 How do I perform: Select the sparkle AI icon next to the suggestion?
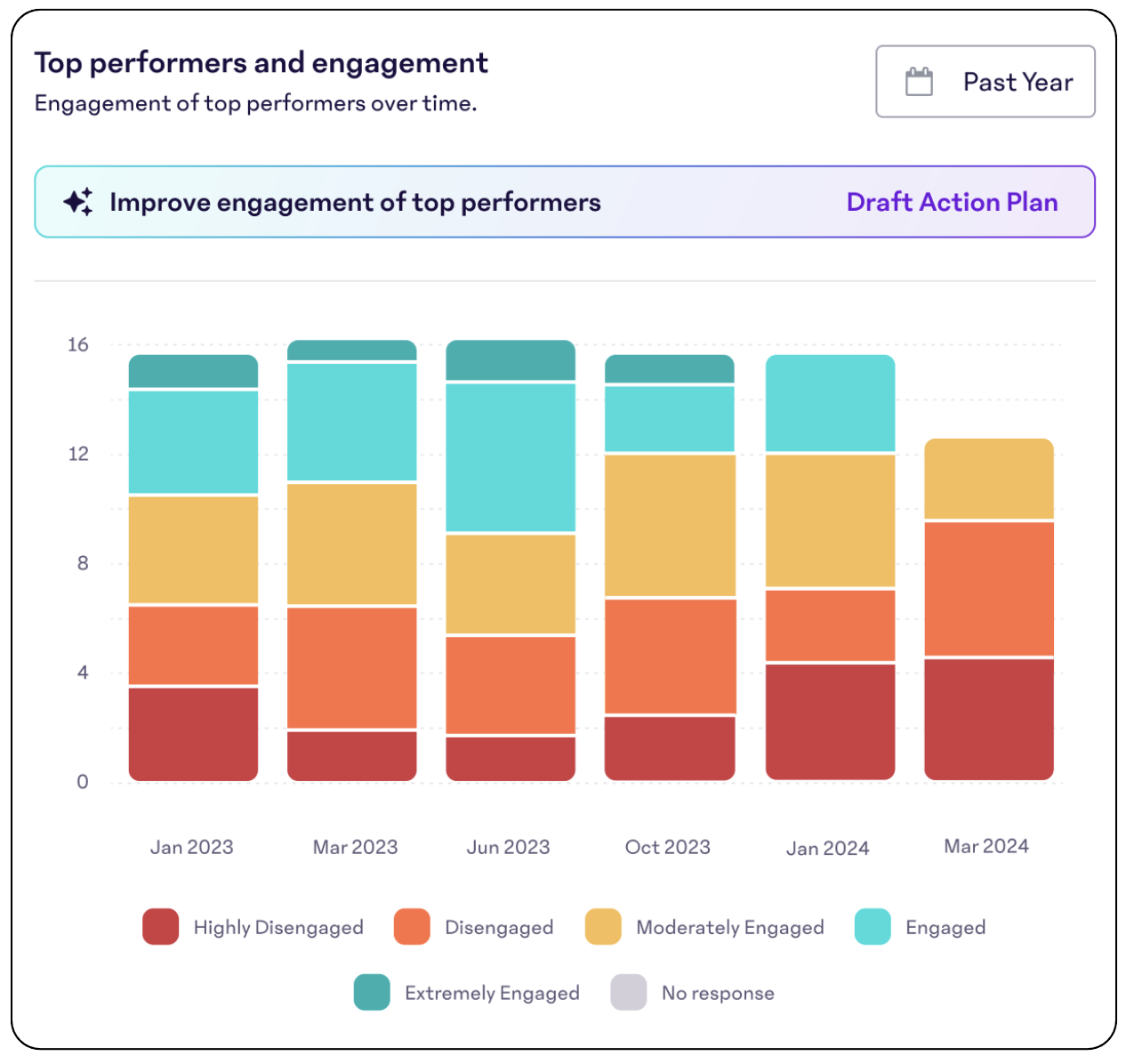click(79, 202)
